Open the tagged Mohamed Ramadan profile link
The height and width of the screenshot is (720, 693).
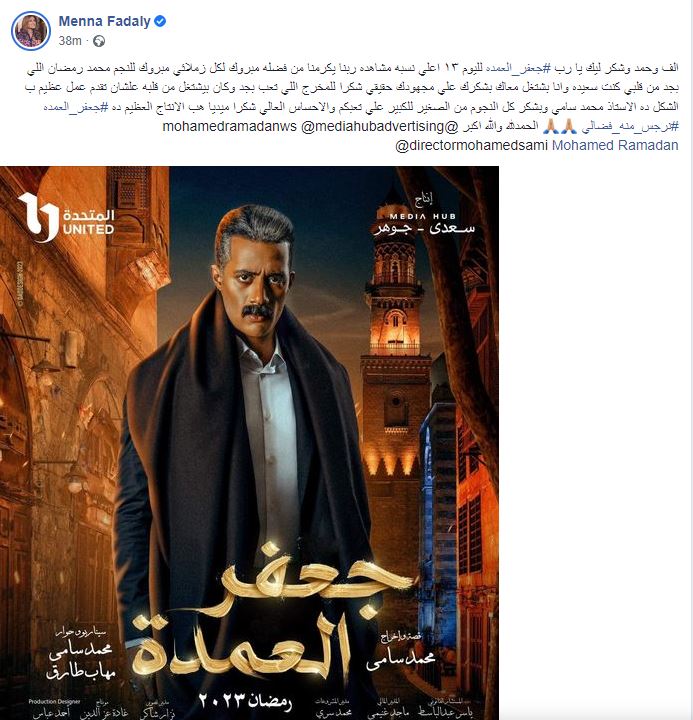[615, 145]
